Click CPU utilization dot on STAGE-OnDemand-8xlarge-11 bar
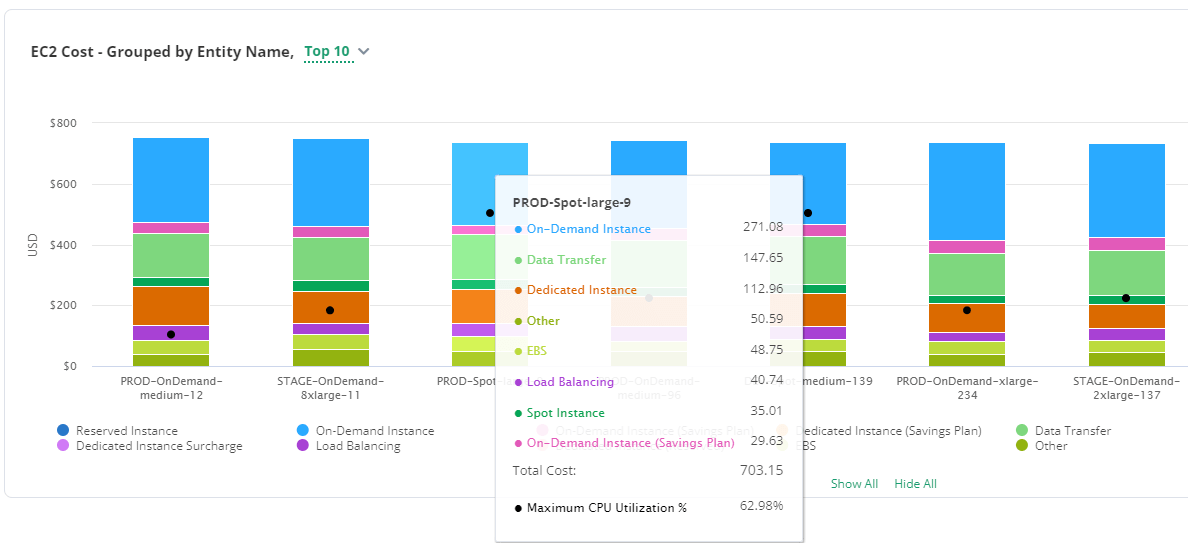Image resolution: width=1188 pixels, height=543 pixels. tap(330, 310)
